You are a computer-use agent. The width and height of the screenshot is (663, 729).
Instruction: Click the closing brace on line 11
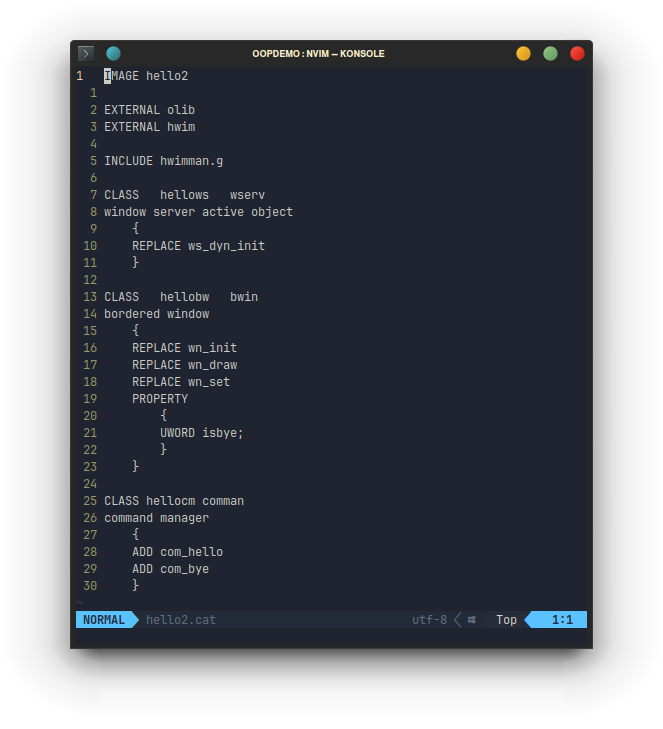point(135,262)
